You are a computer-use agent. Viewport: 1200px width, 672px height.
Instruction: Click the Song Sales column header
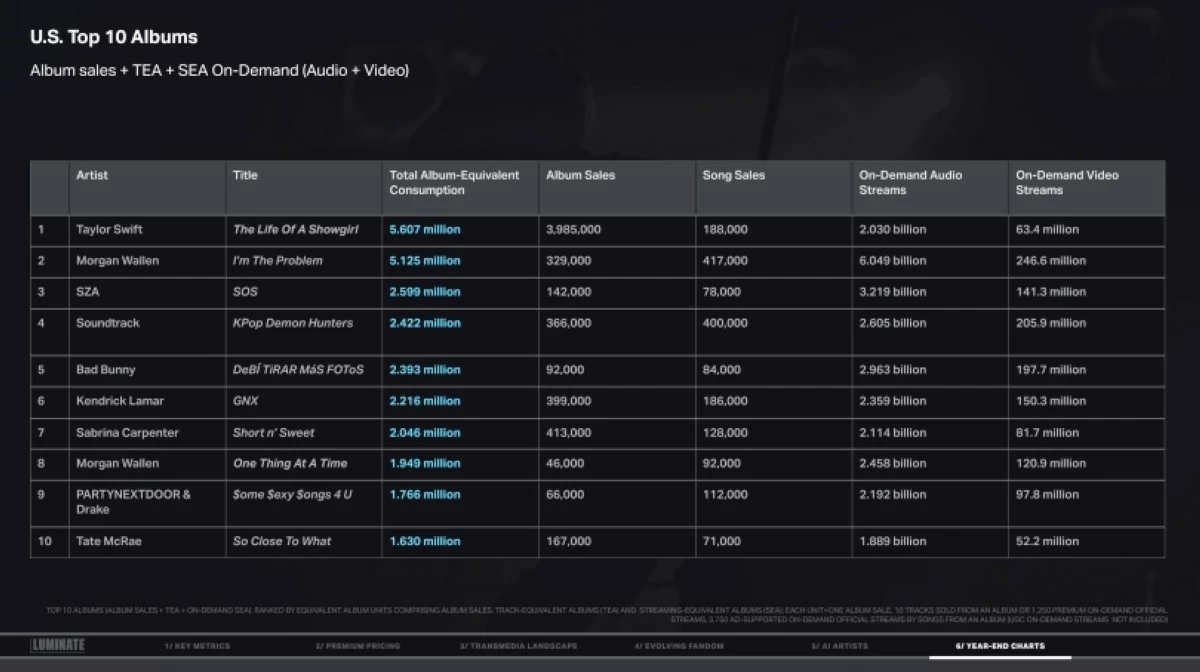pos(734,175)
